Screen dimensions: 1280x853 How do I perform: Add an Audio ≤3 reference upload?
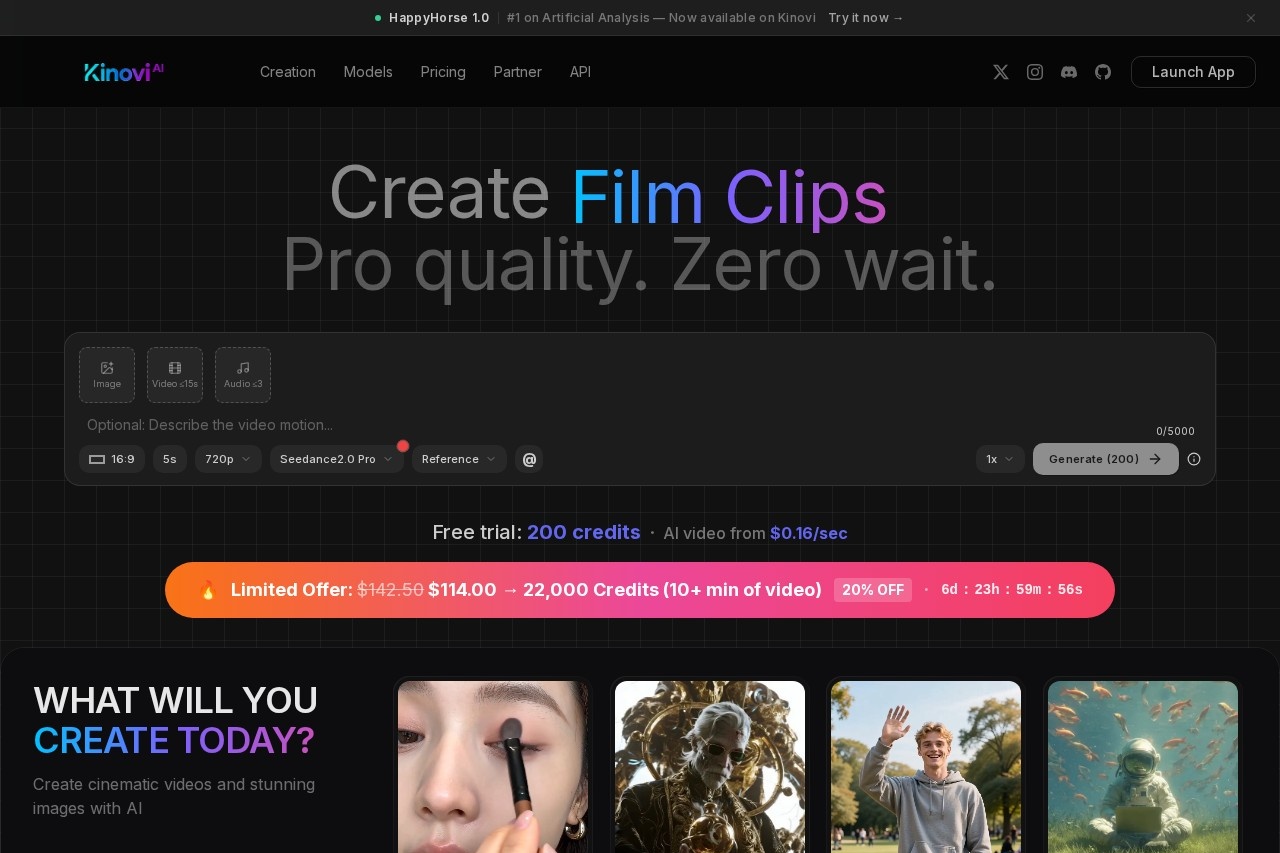pyautogui.click(x=243, y=375)
